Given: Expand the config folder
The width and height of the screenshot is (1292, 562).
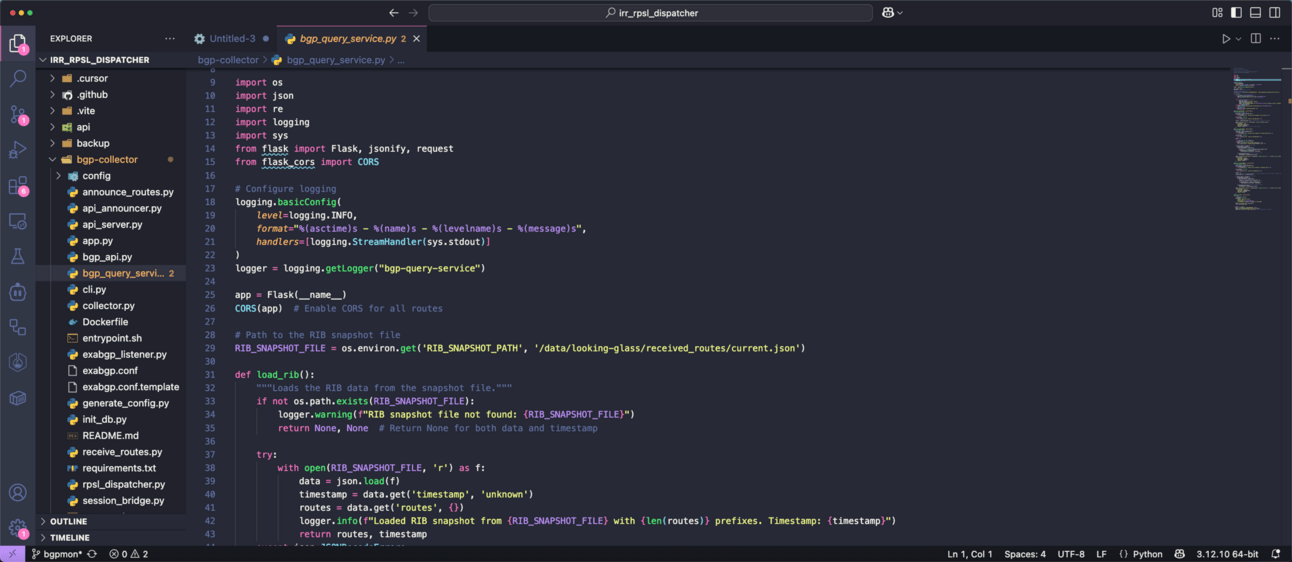Looking at the screenshot, I should 96,176.
